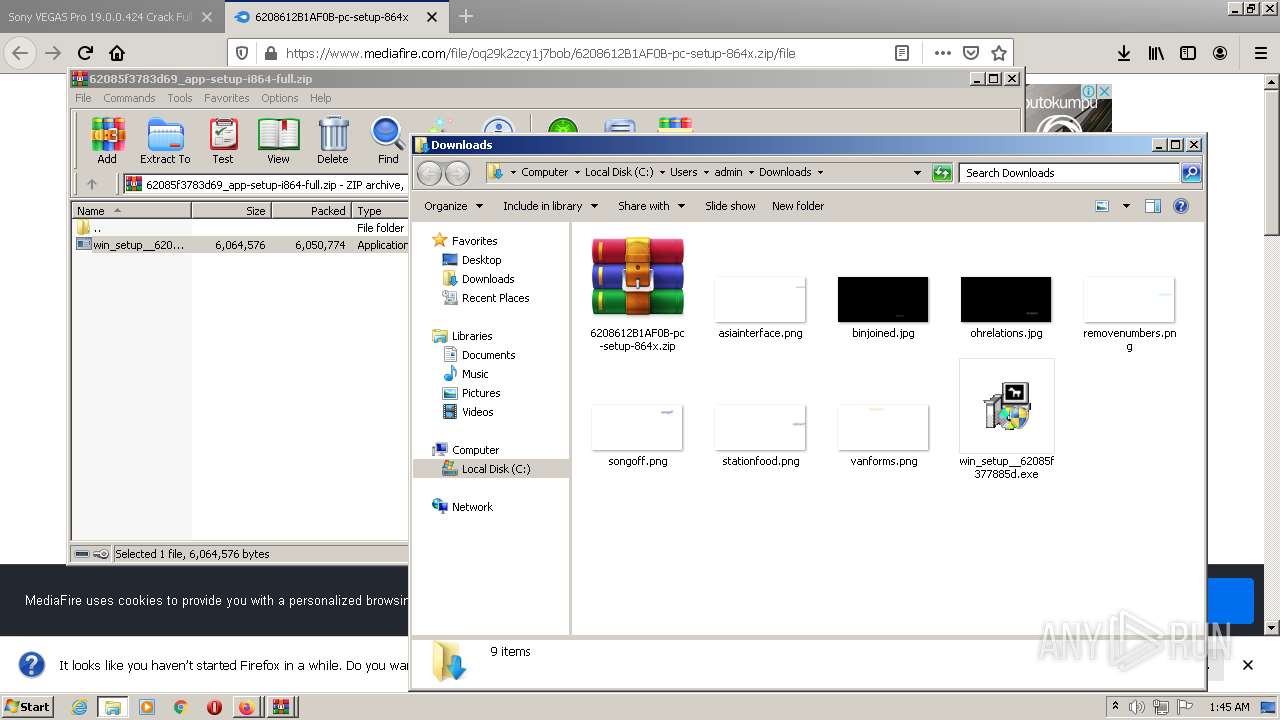Save page to Pocket icon
Image resolution: width=1280 pixels, height=720 pixels.
tap(970, 54)
